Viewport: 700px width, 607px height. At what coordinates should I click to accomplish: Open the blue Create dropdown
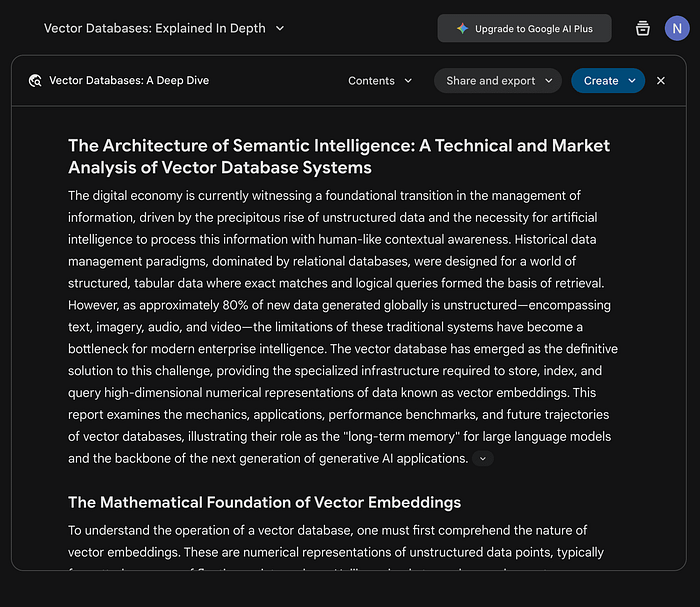[x=607, y=81]
